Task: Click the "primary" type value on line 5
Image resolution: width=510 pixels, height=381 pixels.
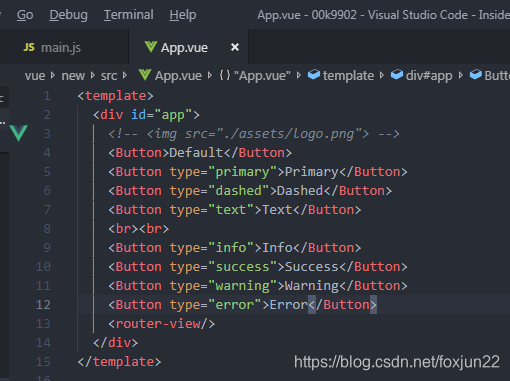Action: [x=242, y=172]
